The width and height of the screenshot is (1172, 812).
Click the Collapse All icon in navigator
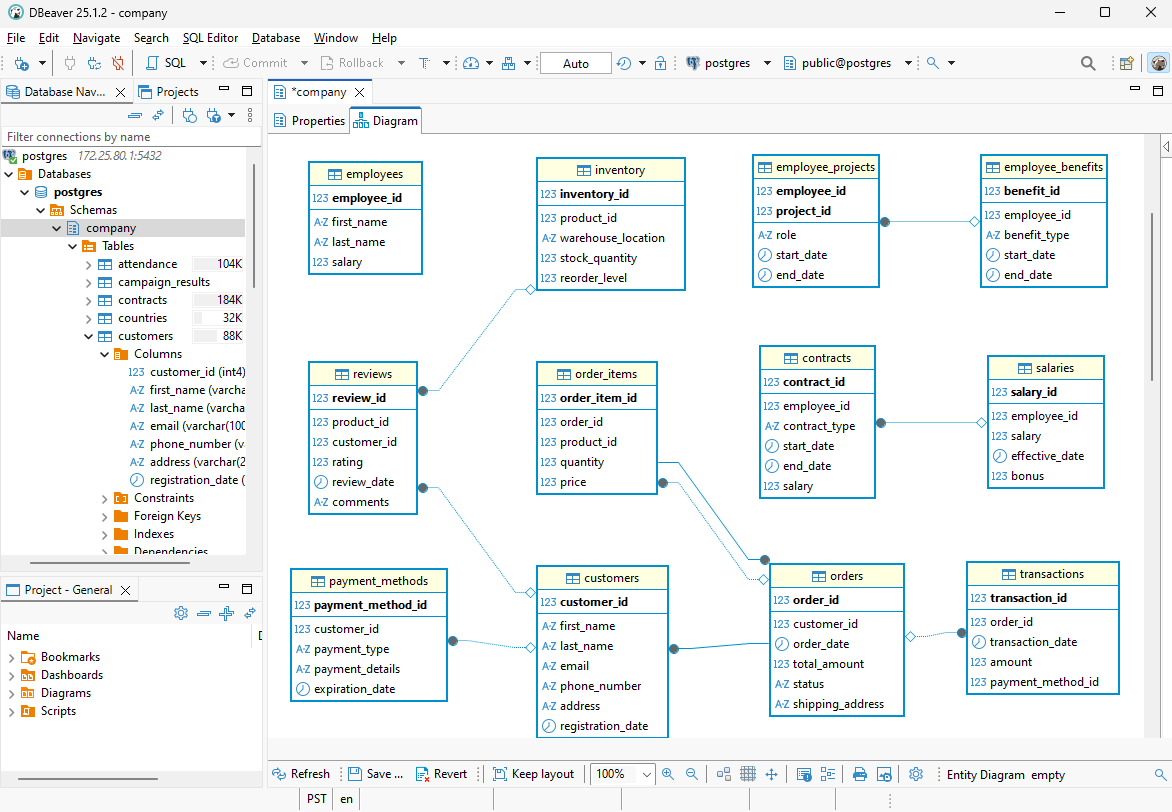[135, 115]
